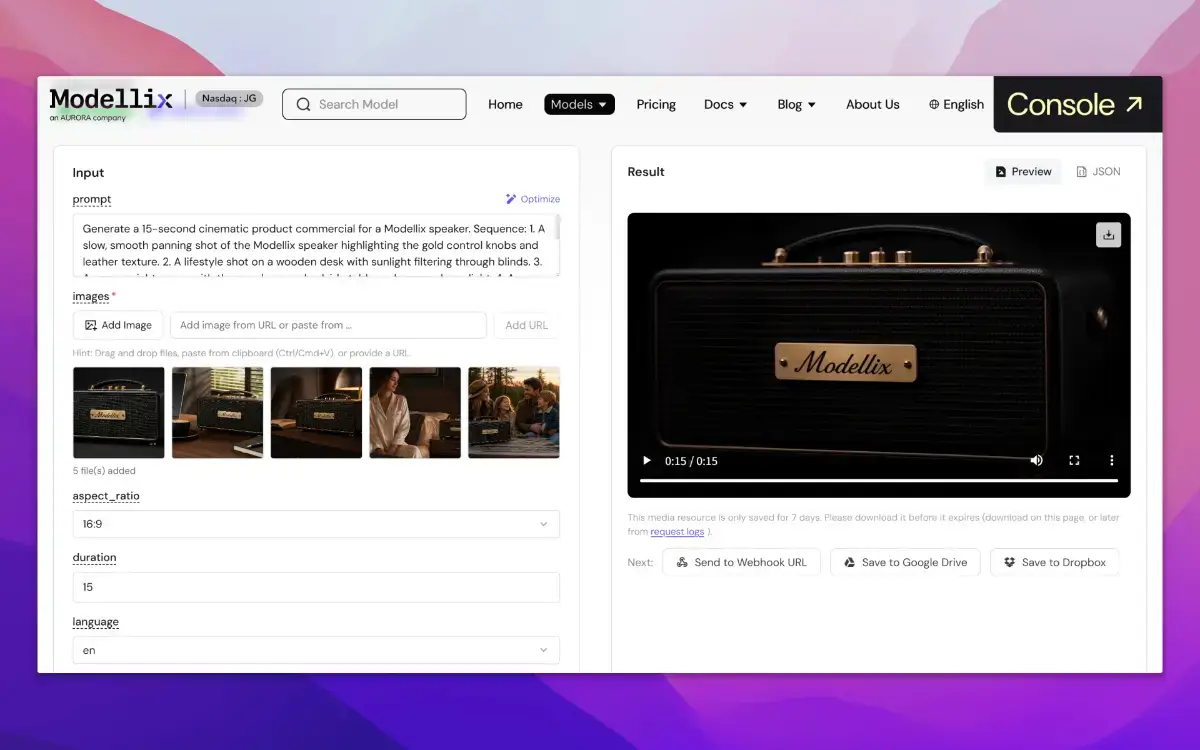Open the English language selector
Image resolution: width=1200 pixels, height=750 pixels.
click(x=956, y=104)
